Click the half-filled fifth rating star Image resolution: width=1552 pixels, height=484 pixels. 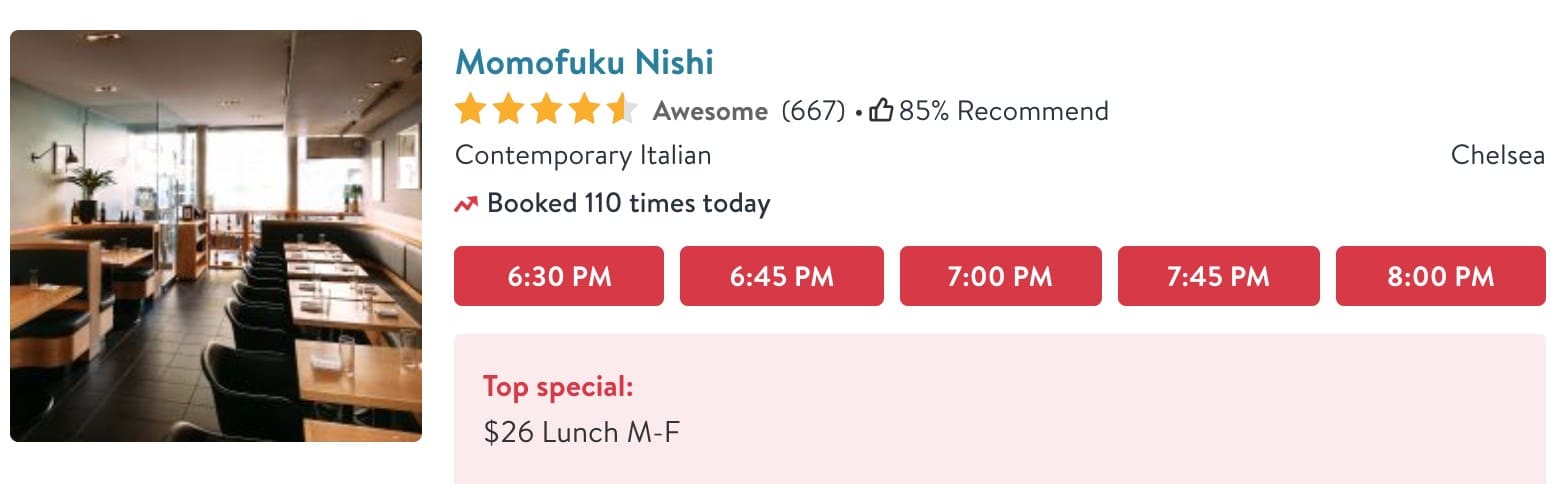(621, 110)
